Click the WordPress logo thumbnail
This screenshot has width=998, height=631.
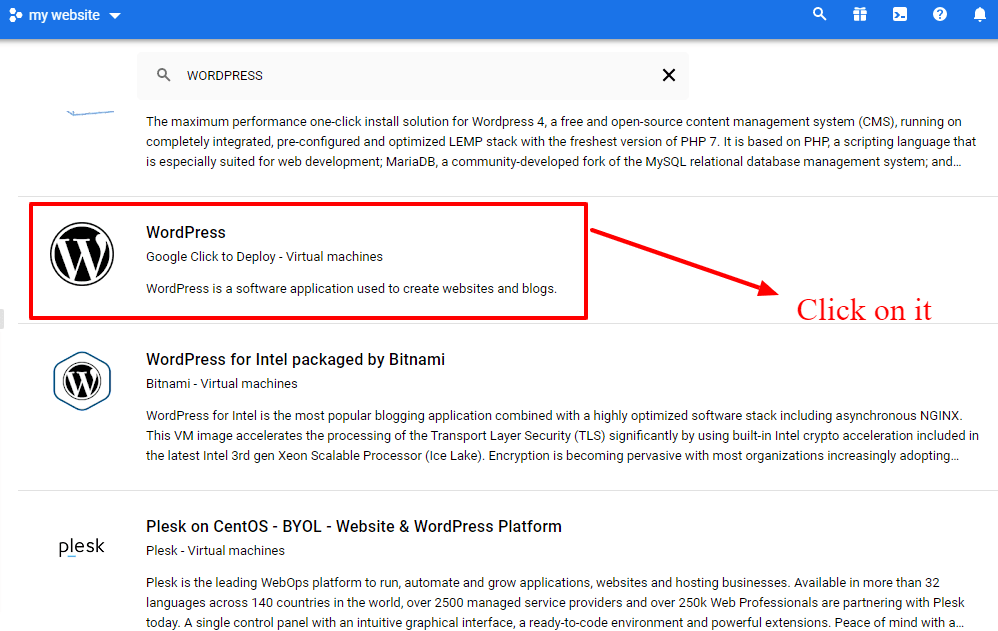click(x=82, y=254)
